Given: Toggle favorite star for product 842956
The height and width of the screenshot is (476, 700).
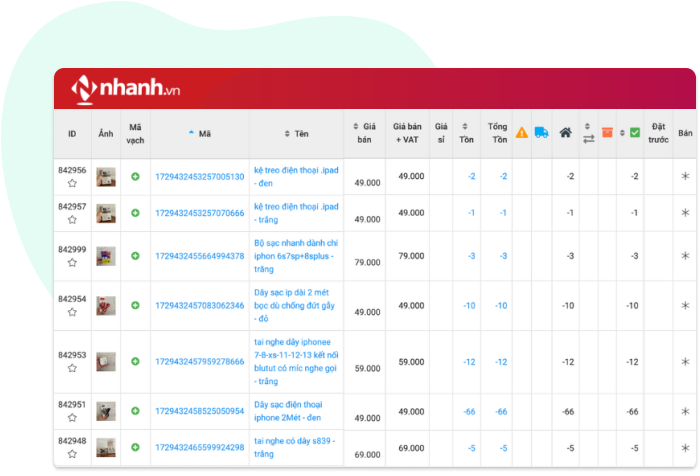Looking at the screenshot, I should (x=72, y=184).
